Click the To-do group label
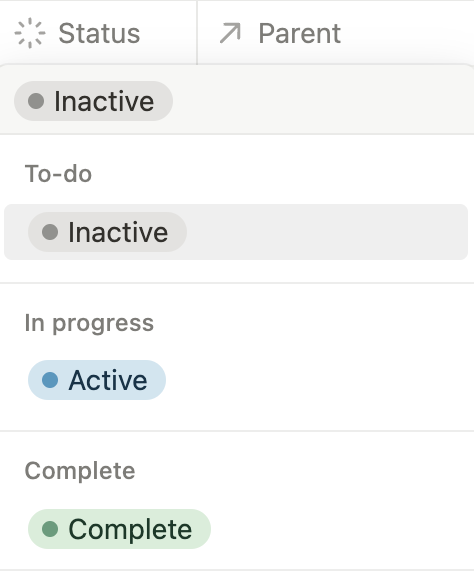The image size is (474, 574). (x=58, y=174)
